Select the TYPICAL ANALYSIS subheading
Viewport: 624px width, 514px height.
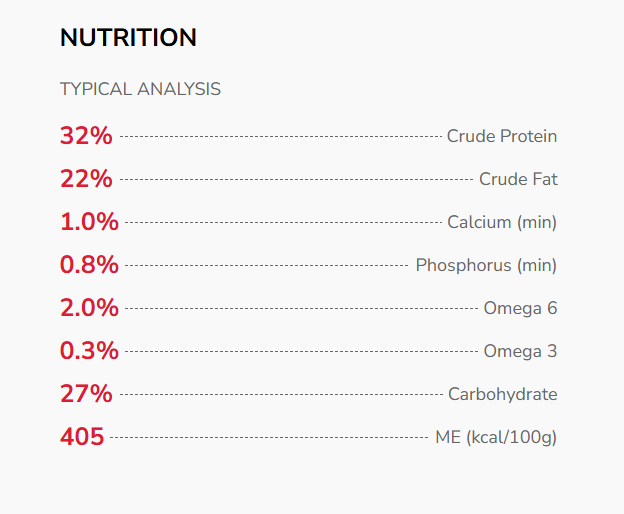coord(140,89)
